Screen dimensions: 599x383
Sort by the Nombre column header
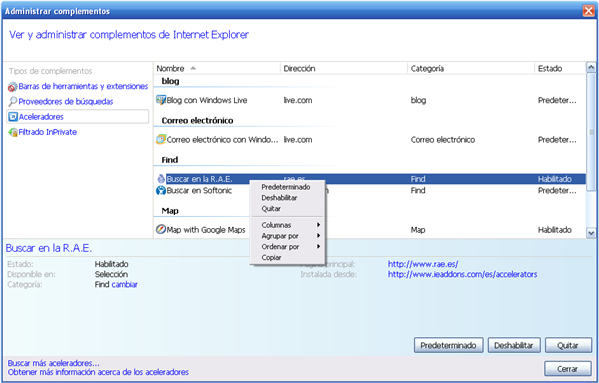(217, 68)
